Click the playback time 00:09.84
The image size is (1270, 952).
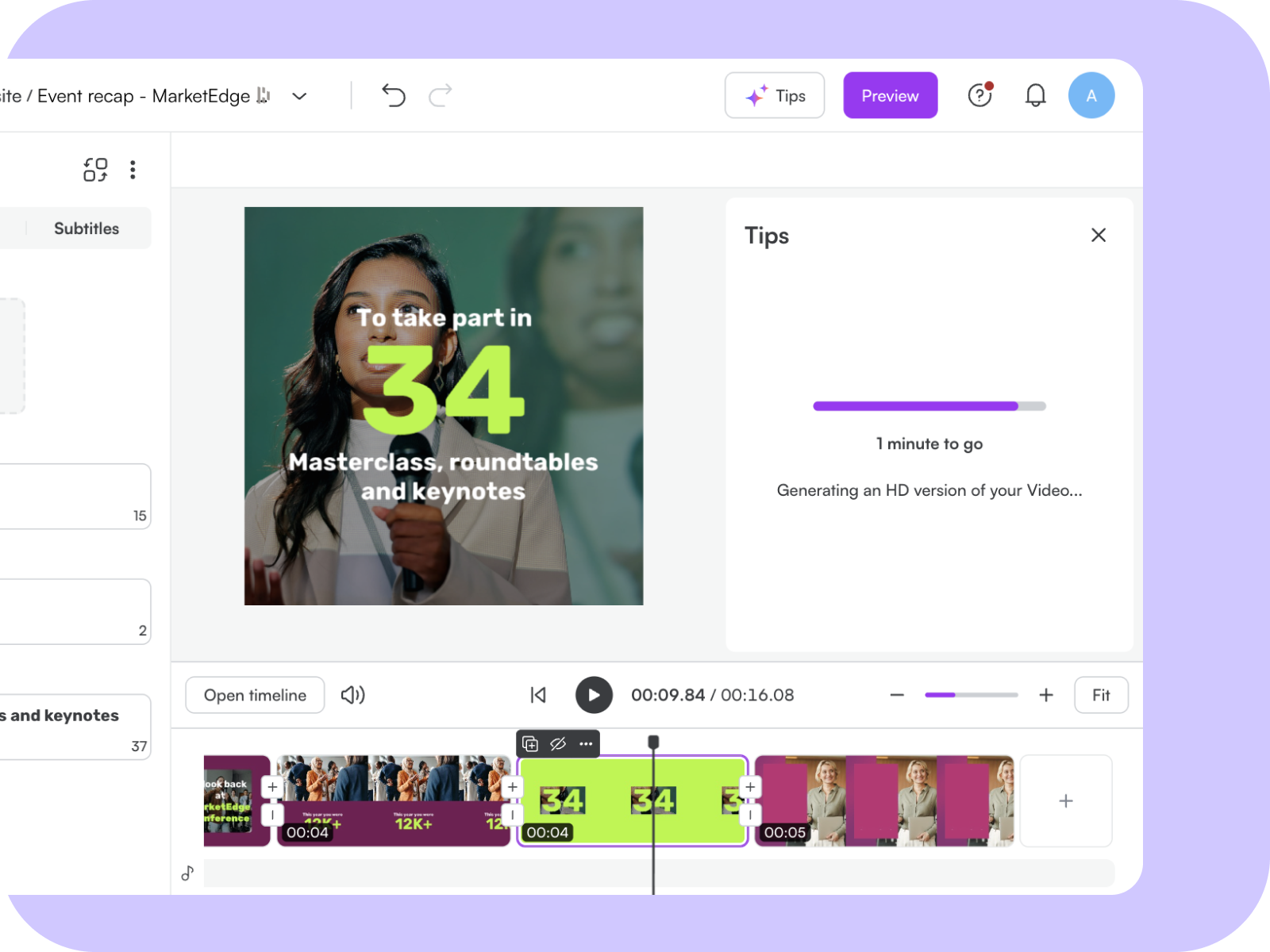click(x=668, y=695)
